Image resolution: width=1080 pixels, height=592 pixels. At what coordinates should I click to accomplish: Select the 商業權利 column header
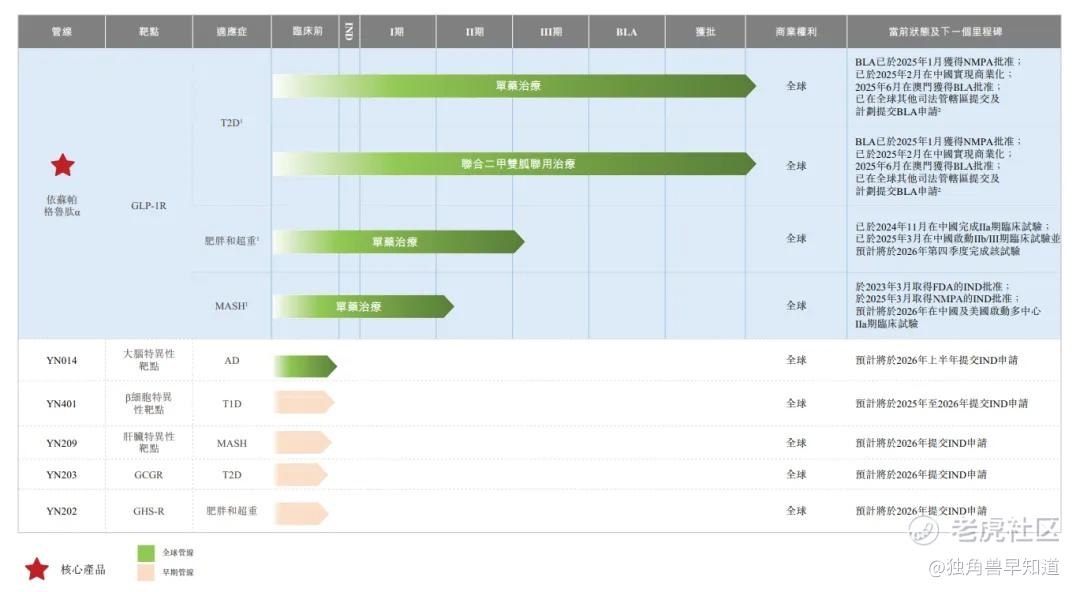(796, 32)
